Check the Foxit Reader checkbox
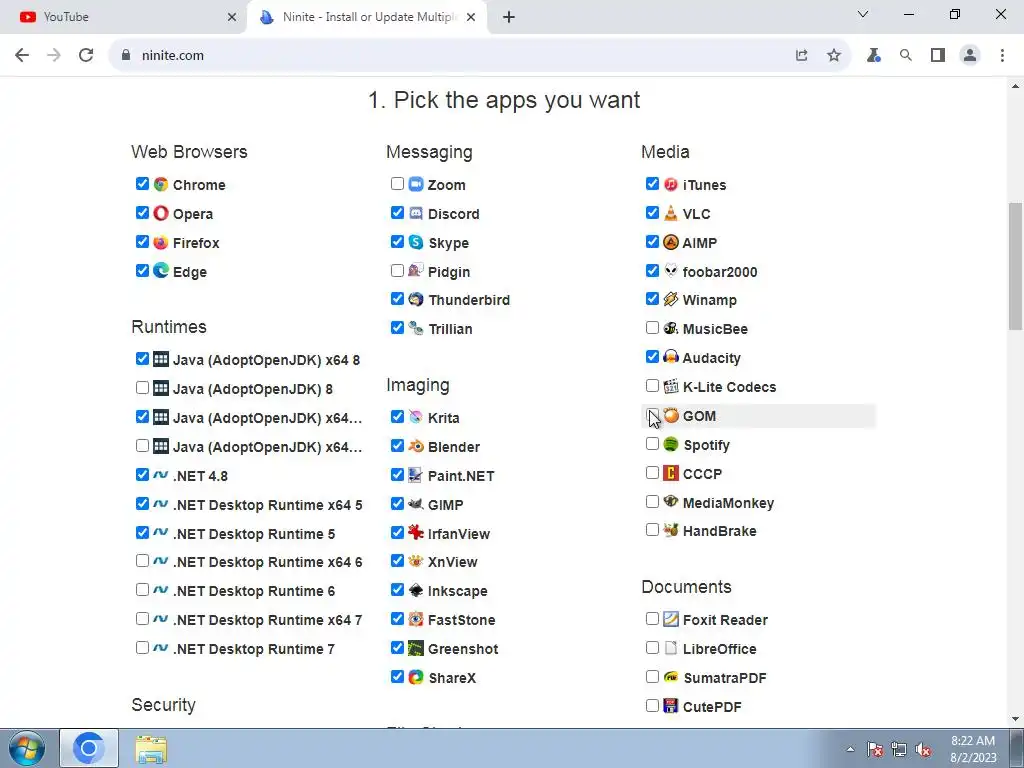 652,618
